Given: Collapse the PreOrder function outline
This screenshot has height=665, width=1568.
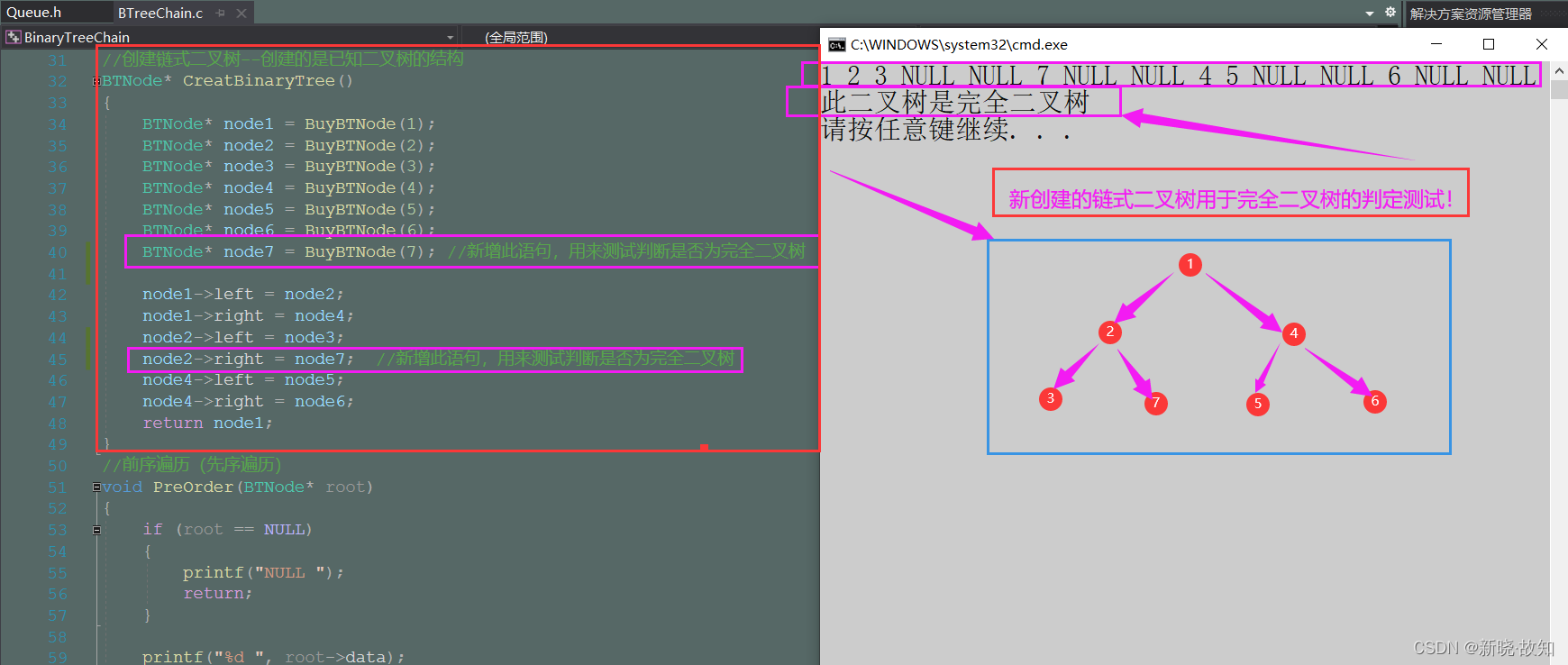Looking at the screenshot, I should pyautogui.click(x=96, y=487).
